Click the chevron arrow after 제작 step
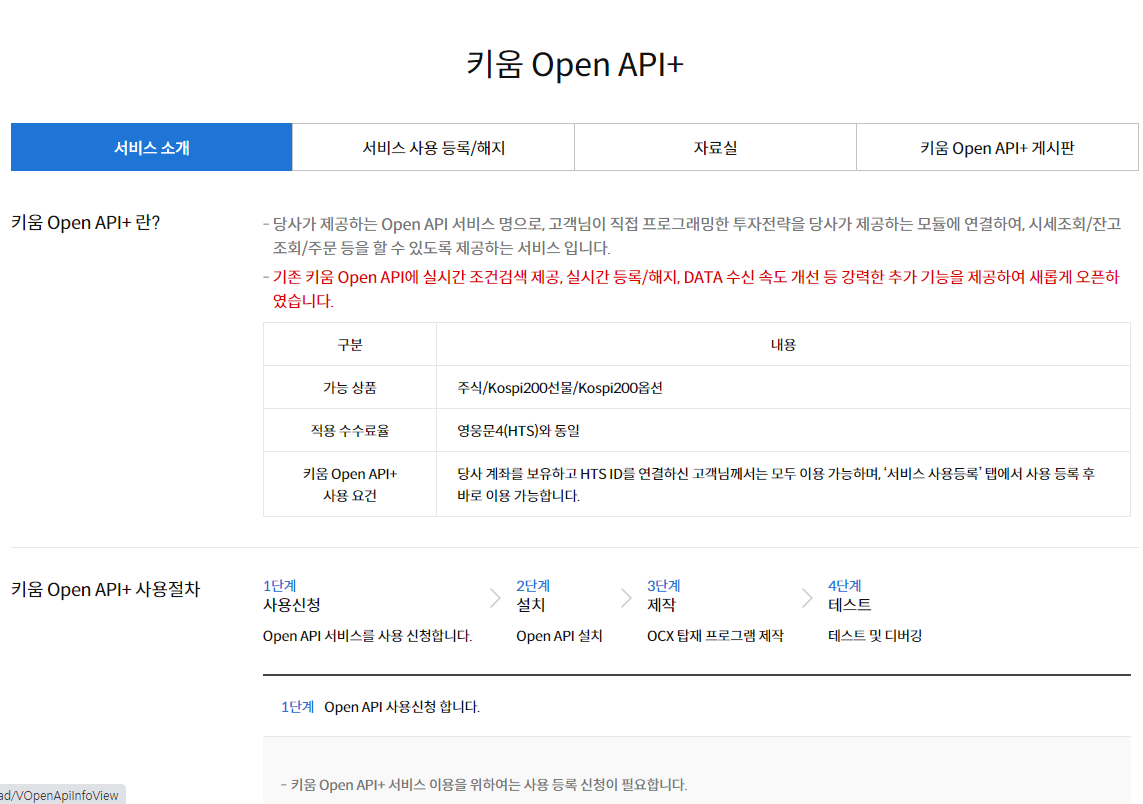Viewport: 1143px width, 804px height. 807,598
